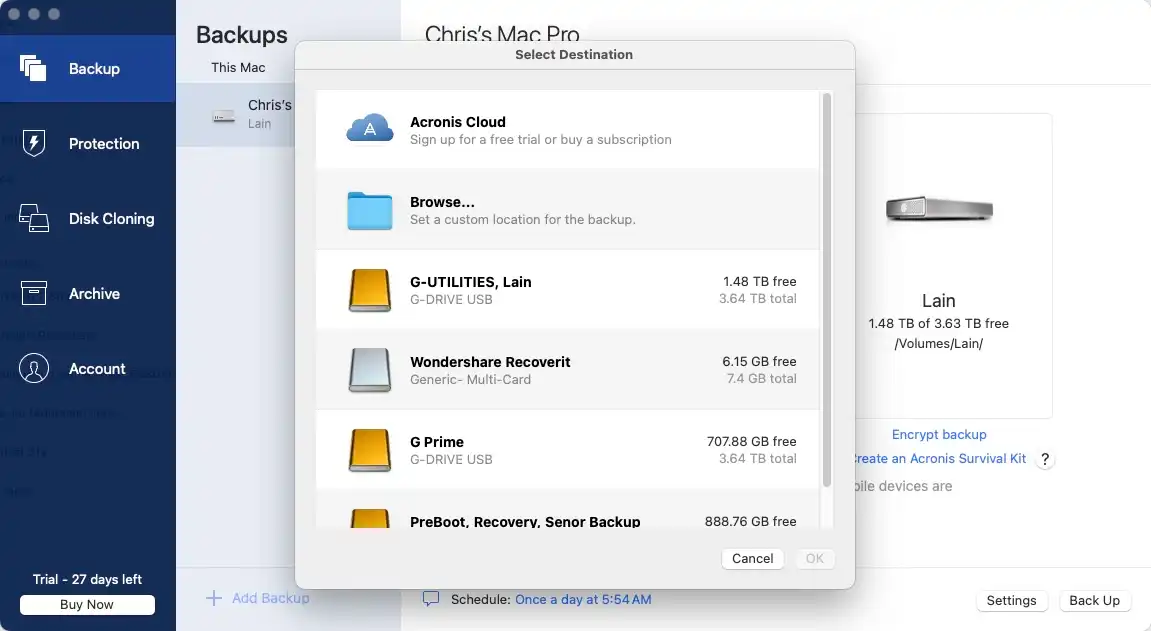The image size is (1151, 631).
Task: Click the 707.88 GB free value
Action: pyautogui.click(x=751, y=442)
